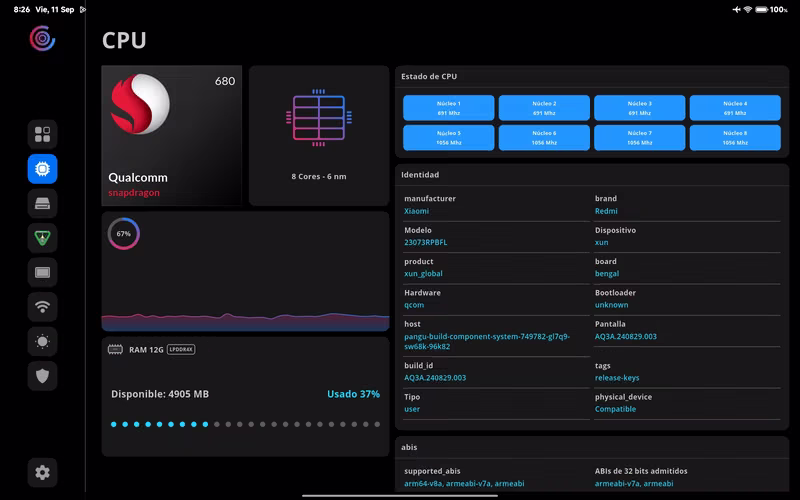Click the battery 100% indicator in status bar

coord(771,9)
